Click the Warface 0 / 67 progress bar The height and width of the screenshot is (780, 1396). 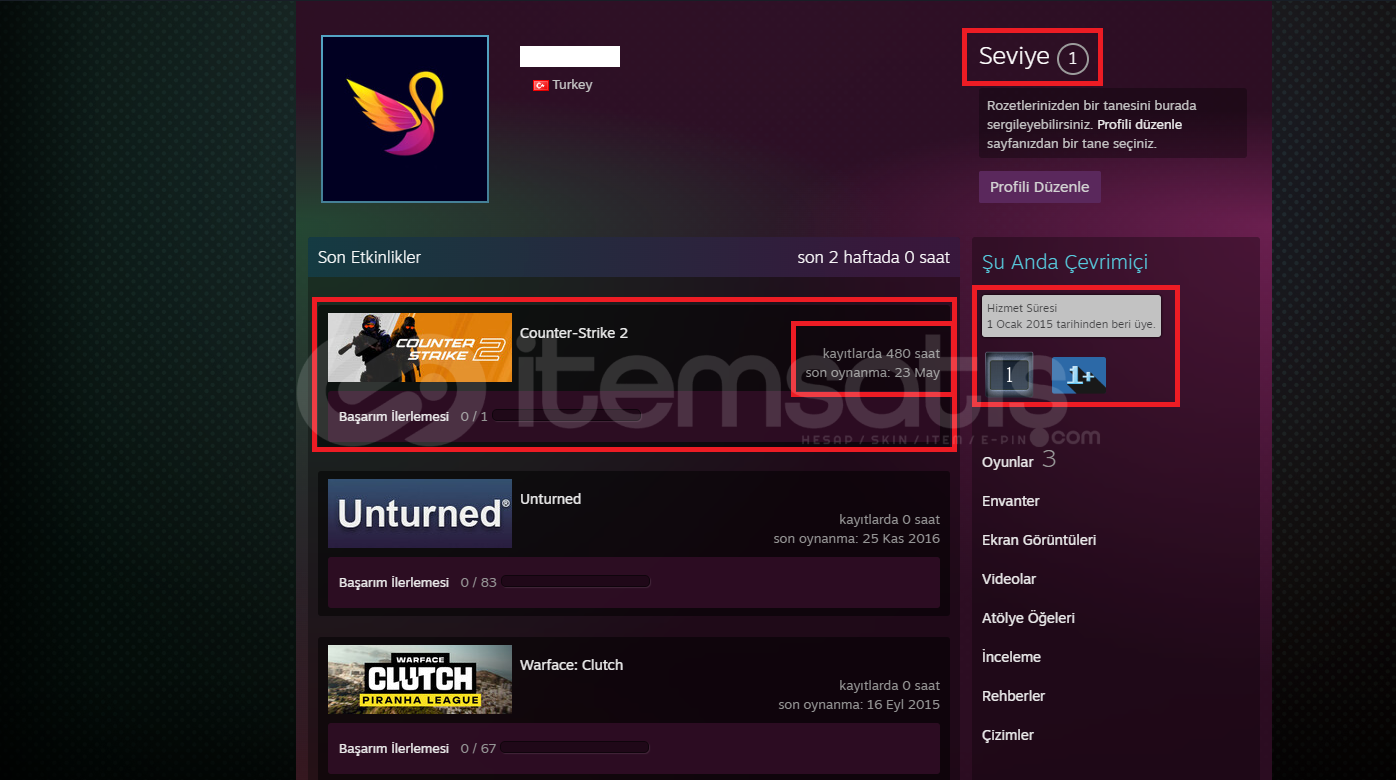(576, 748)
